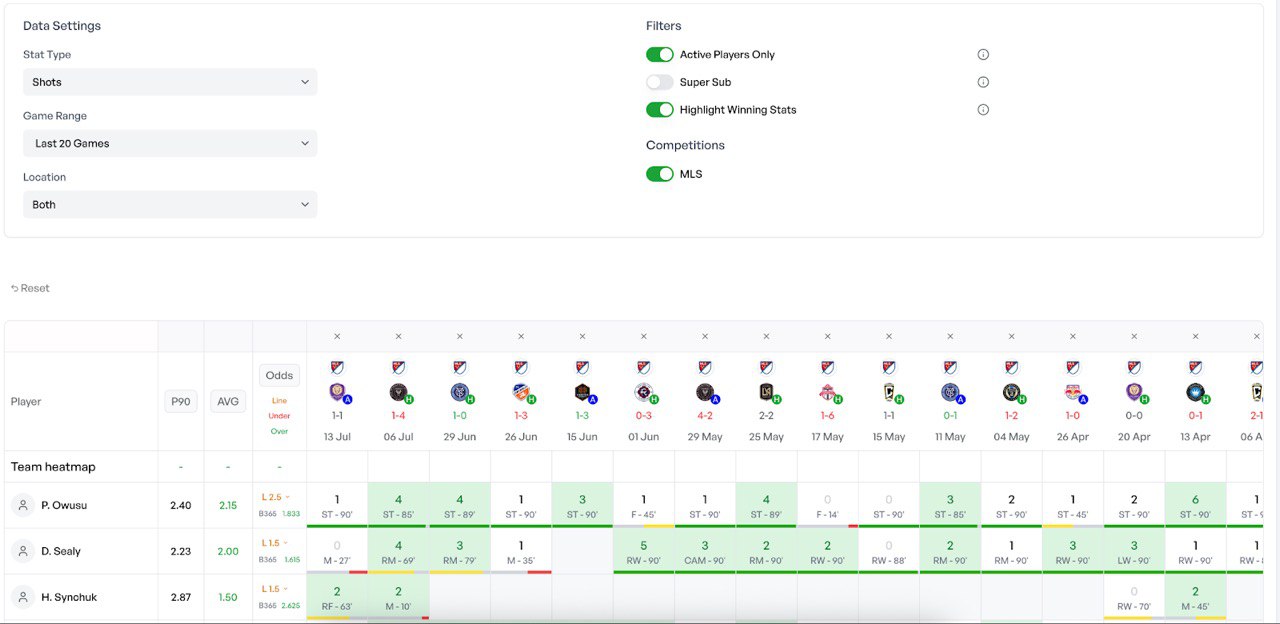Image resolution: width=1280 pixels, height=624 pixels.
Task: Enable the Super Sub toggle
Action: click(660, 82)
